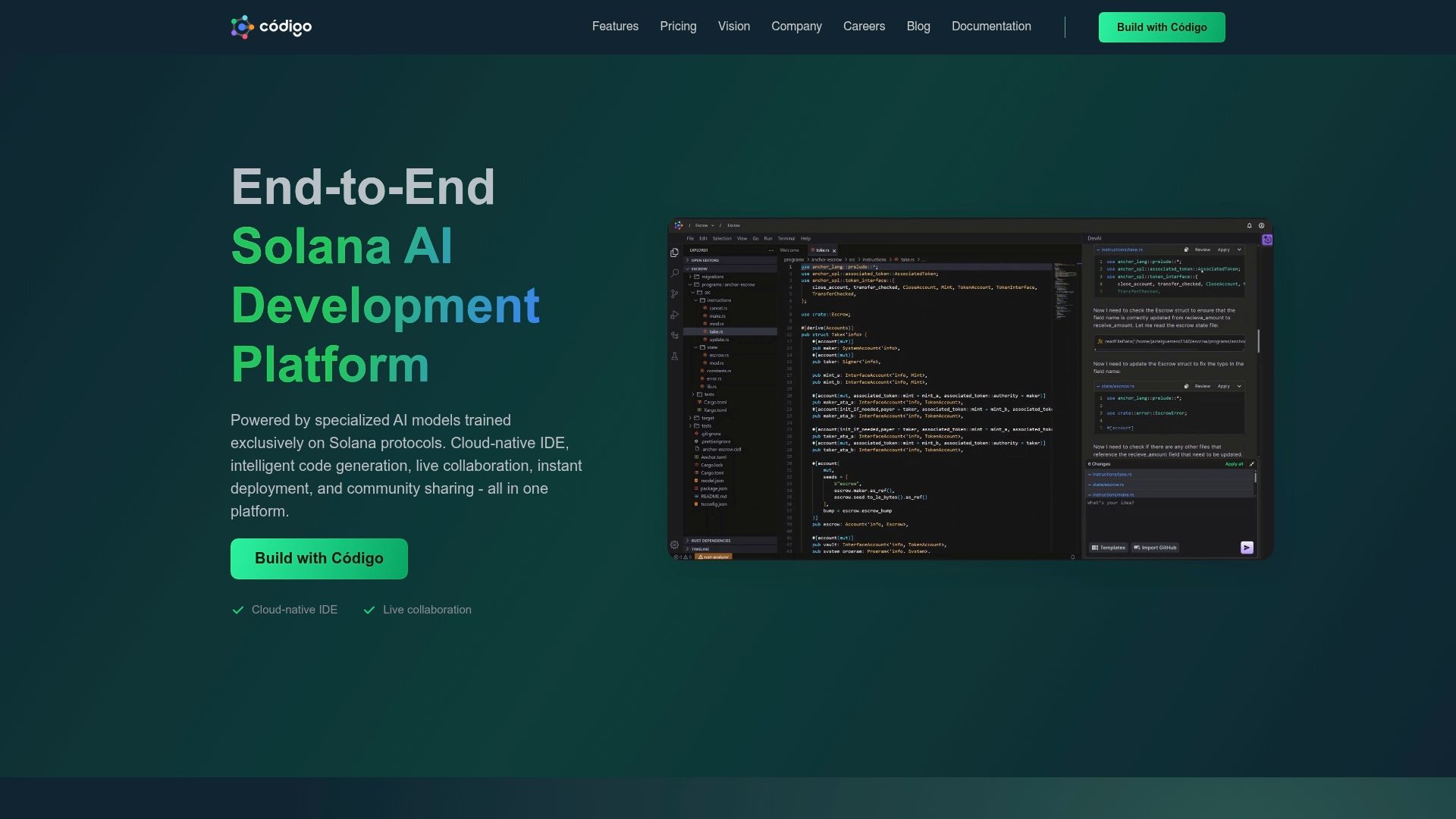The image size is (1456, 819).
Task: Click the Apply all changes link
Action: point(1234,464)
